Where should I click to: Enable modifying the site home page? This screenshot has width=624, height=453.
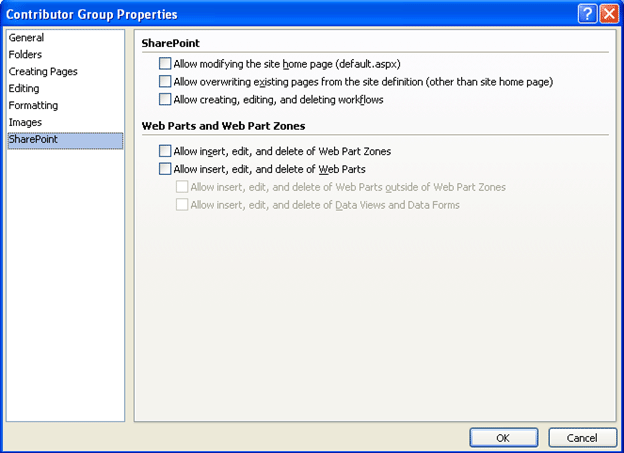pyautogui.click(x=165, y=63)
